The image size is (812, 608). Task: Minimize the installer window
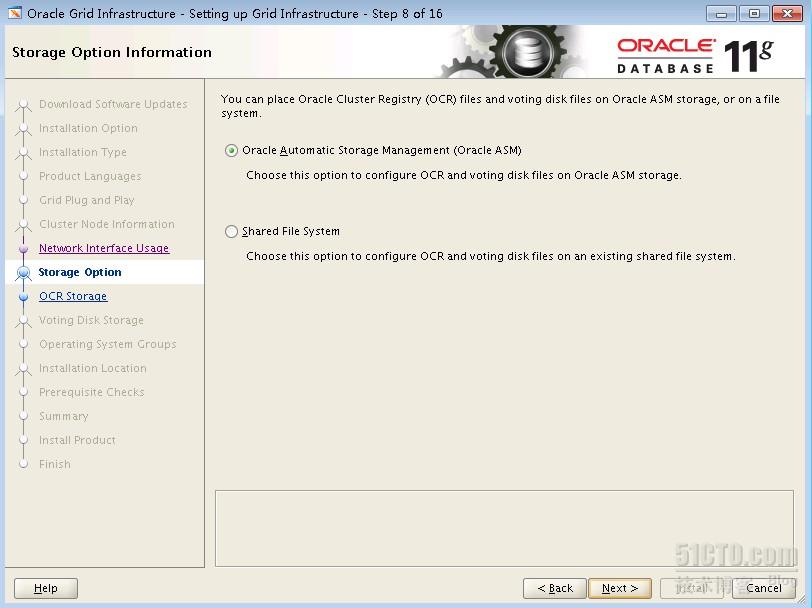(x=721, y=13)
